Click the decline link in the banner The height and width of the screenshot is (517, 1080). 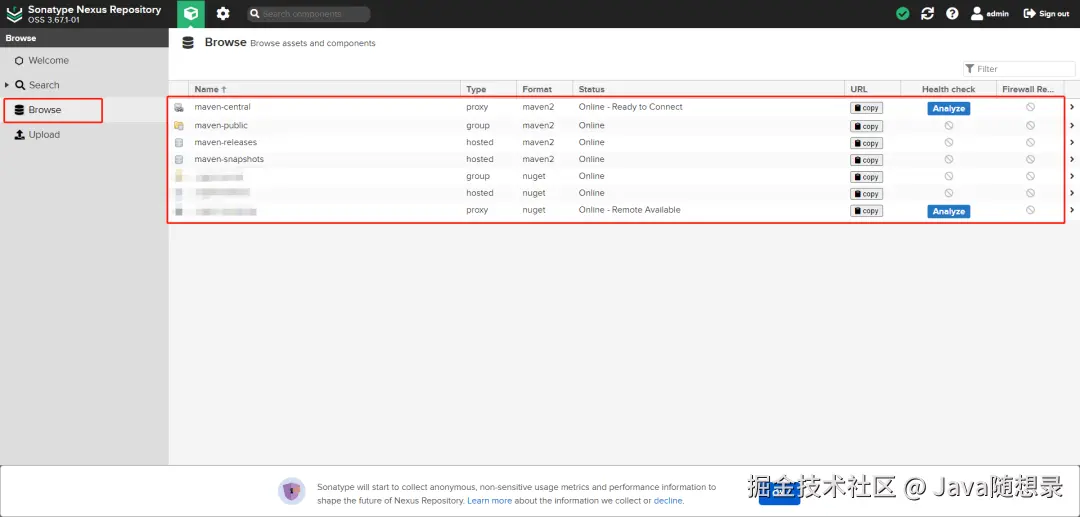pyautogui.click(x=667, y=500)
